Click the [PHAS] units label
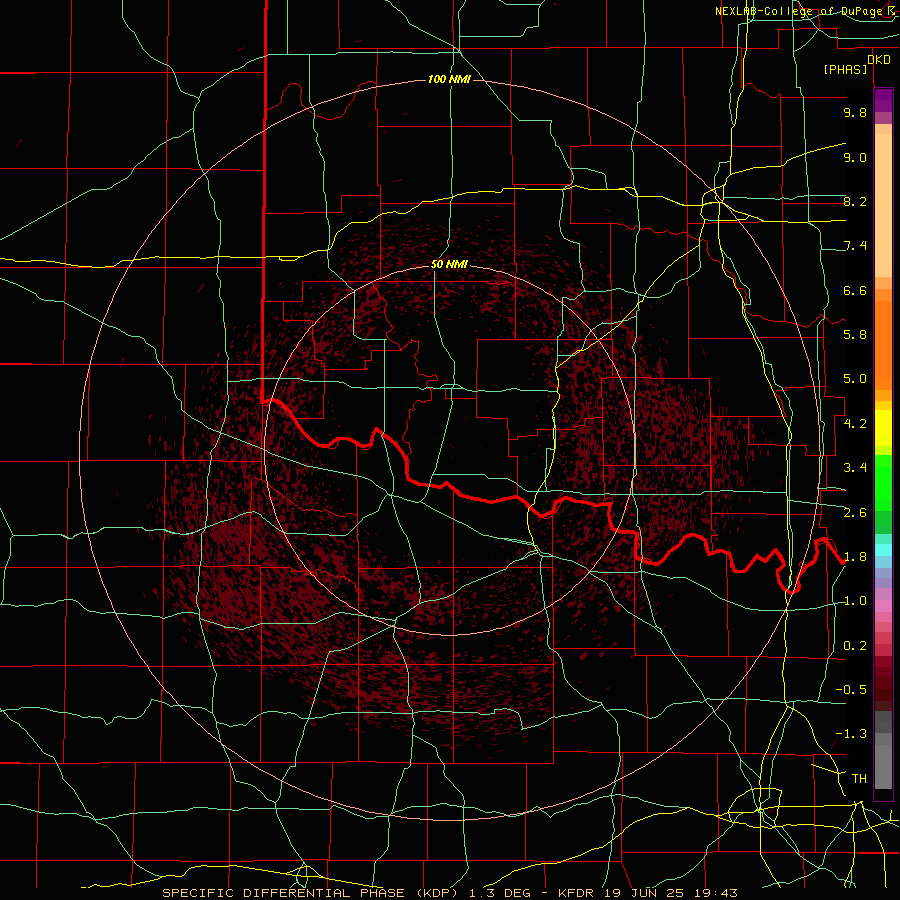The image size is (900, 900). tap(845, 69)
